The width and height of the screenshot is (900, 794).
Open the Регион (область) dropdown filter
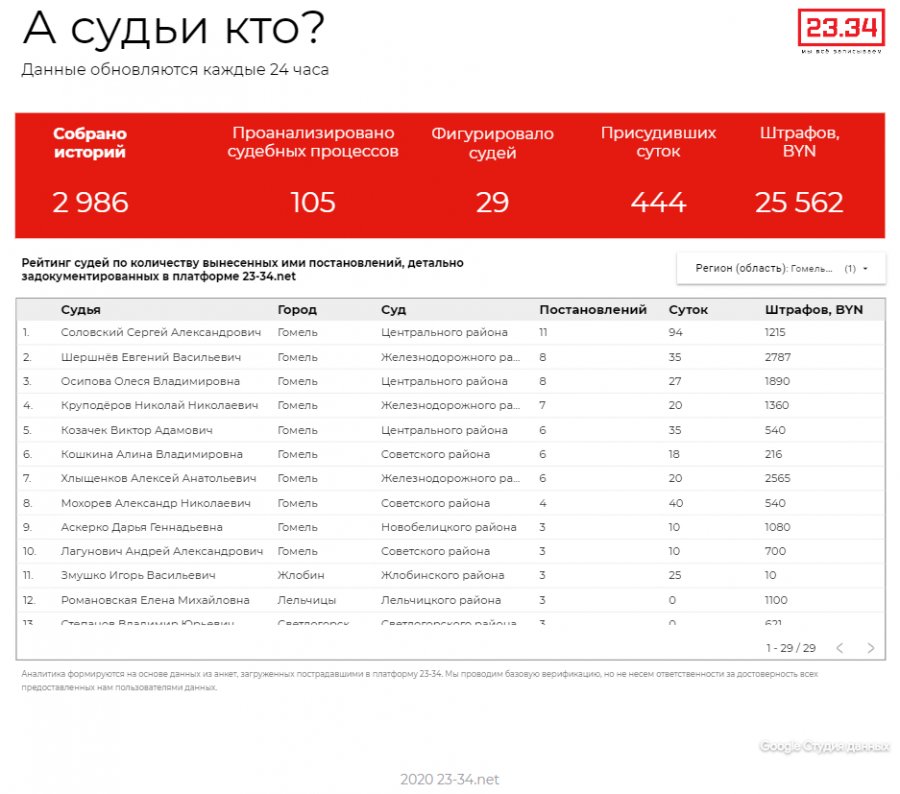pyautogui.click(x=780, y=268)
